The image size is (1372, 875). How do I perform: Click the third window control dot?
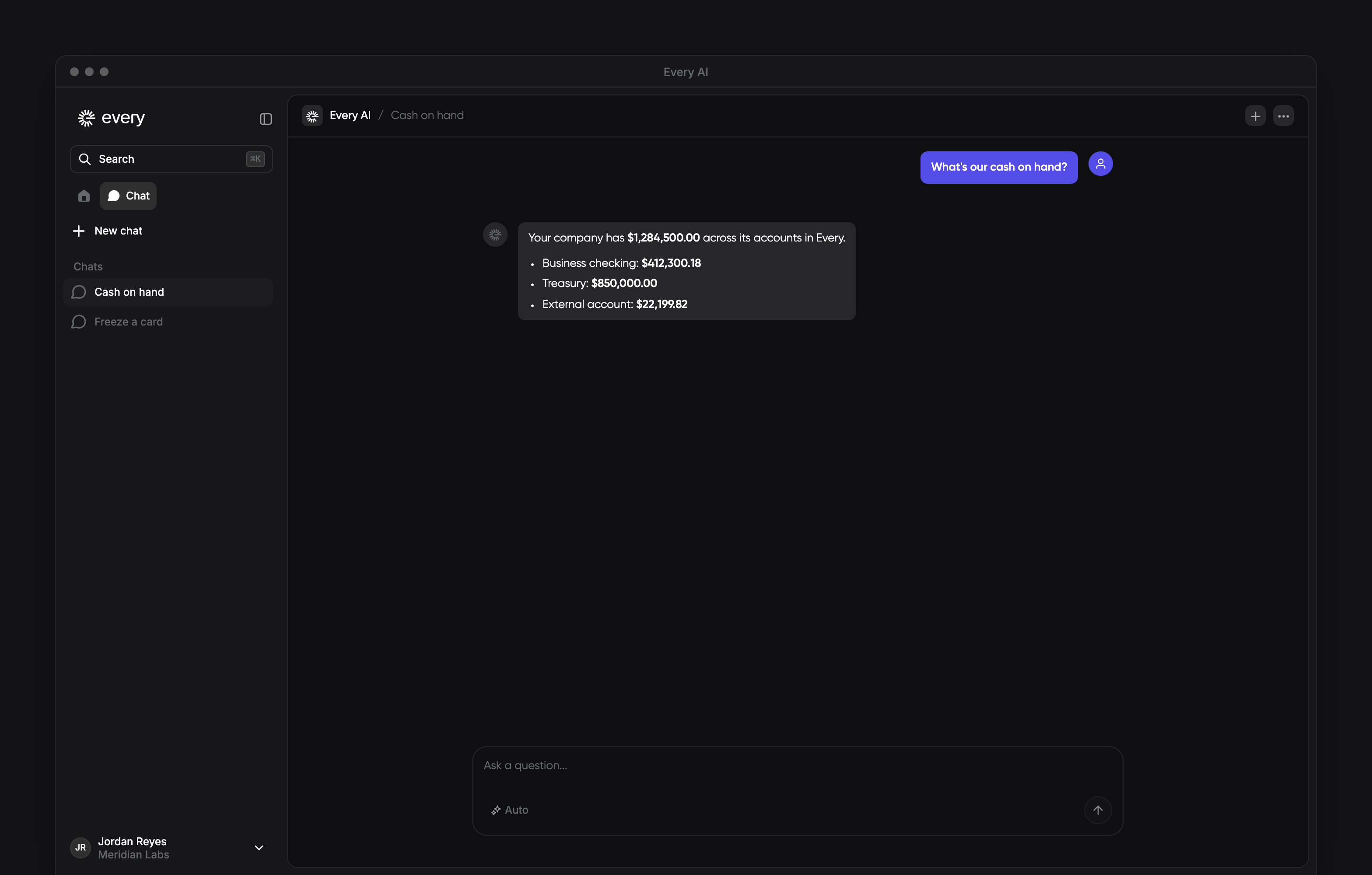point(104,72)
